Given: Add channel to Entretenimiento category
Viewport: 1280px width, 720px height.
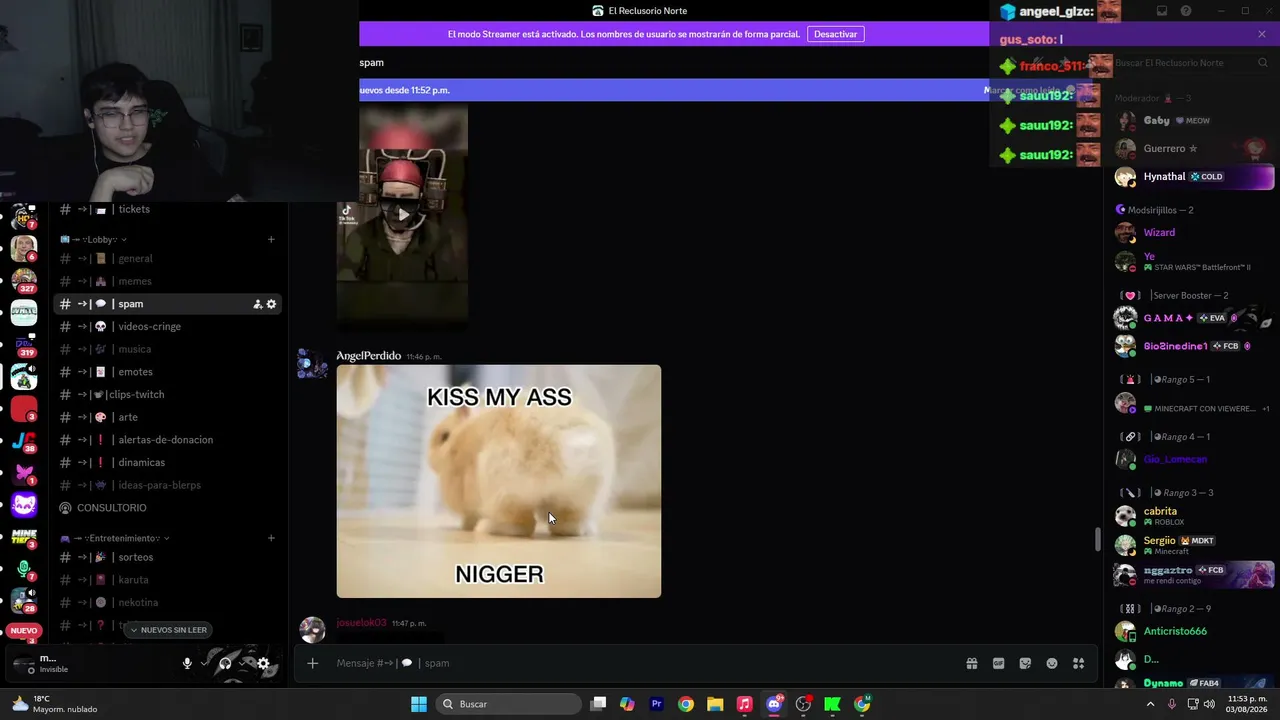Looking at the screenshot, I should click(x=271, y=538).
